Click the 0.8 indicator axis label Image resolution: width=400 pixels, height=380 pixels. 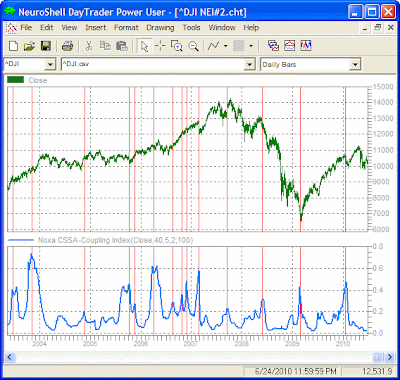(x=378, y=247)
